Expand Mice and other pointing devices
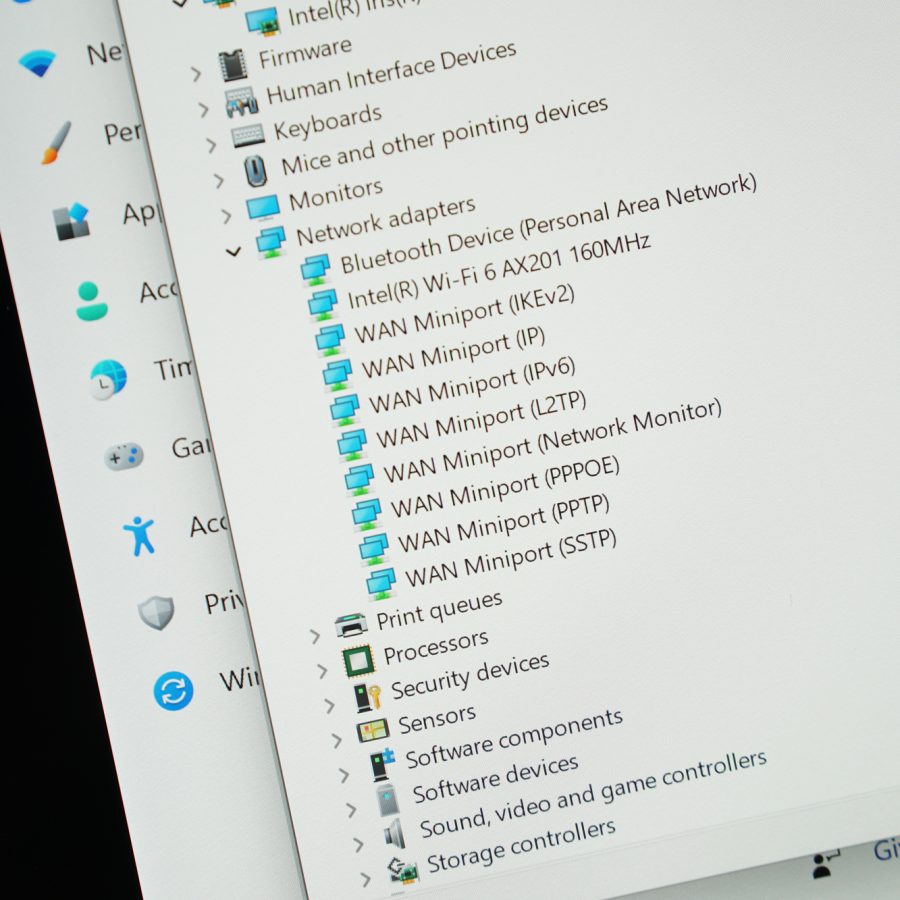The image size is (900, 900). [219, 181]
